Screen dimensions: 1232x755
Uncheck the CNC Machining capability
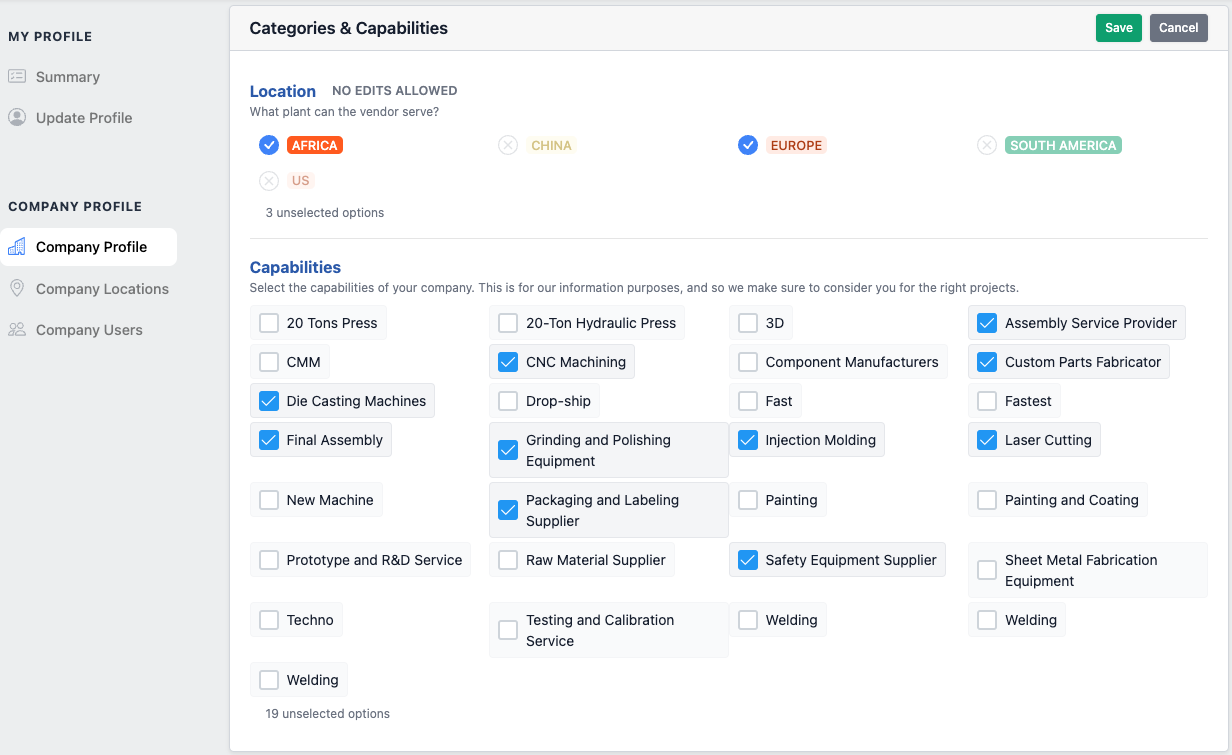coord(508,362)
